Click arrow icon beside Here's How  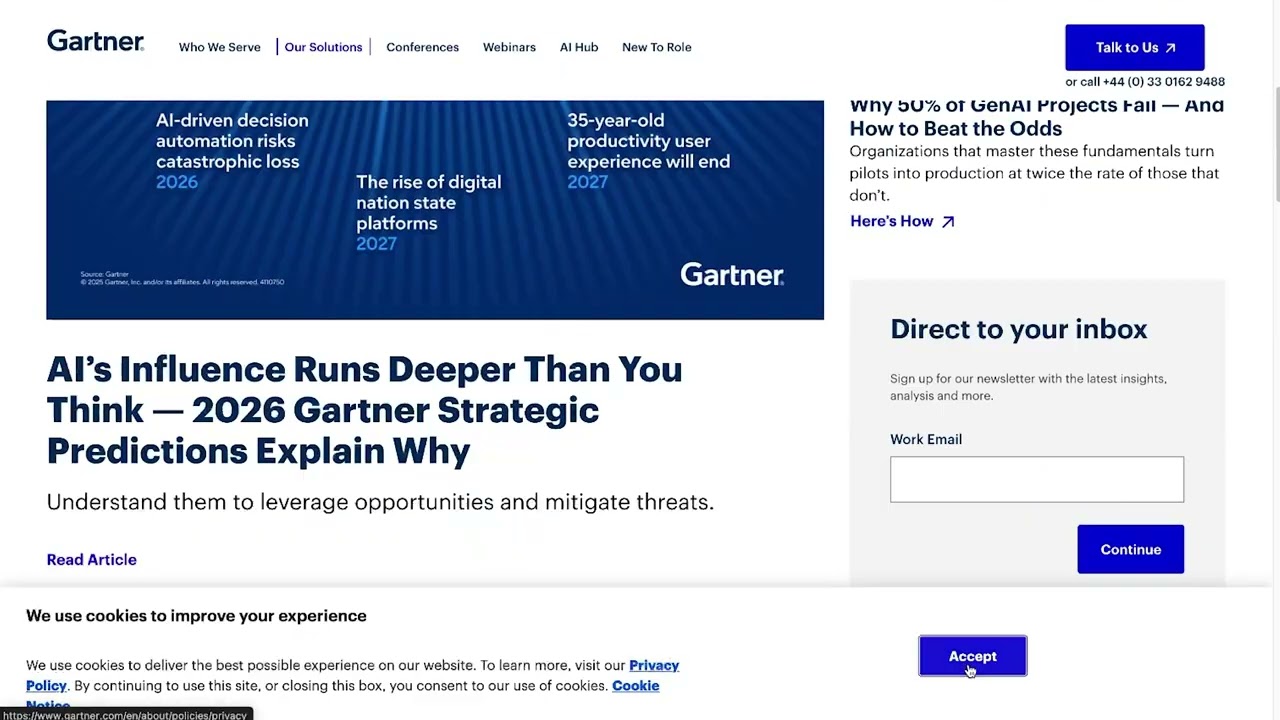point(948,222)
